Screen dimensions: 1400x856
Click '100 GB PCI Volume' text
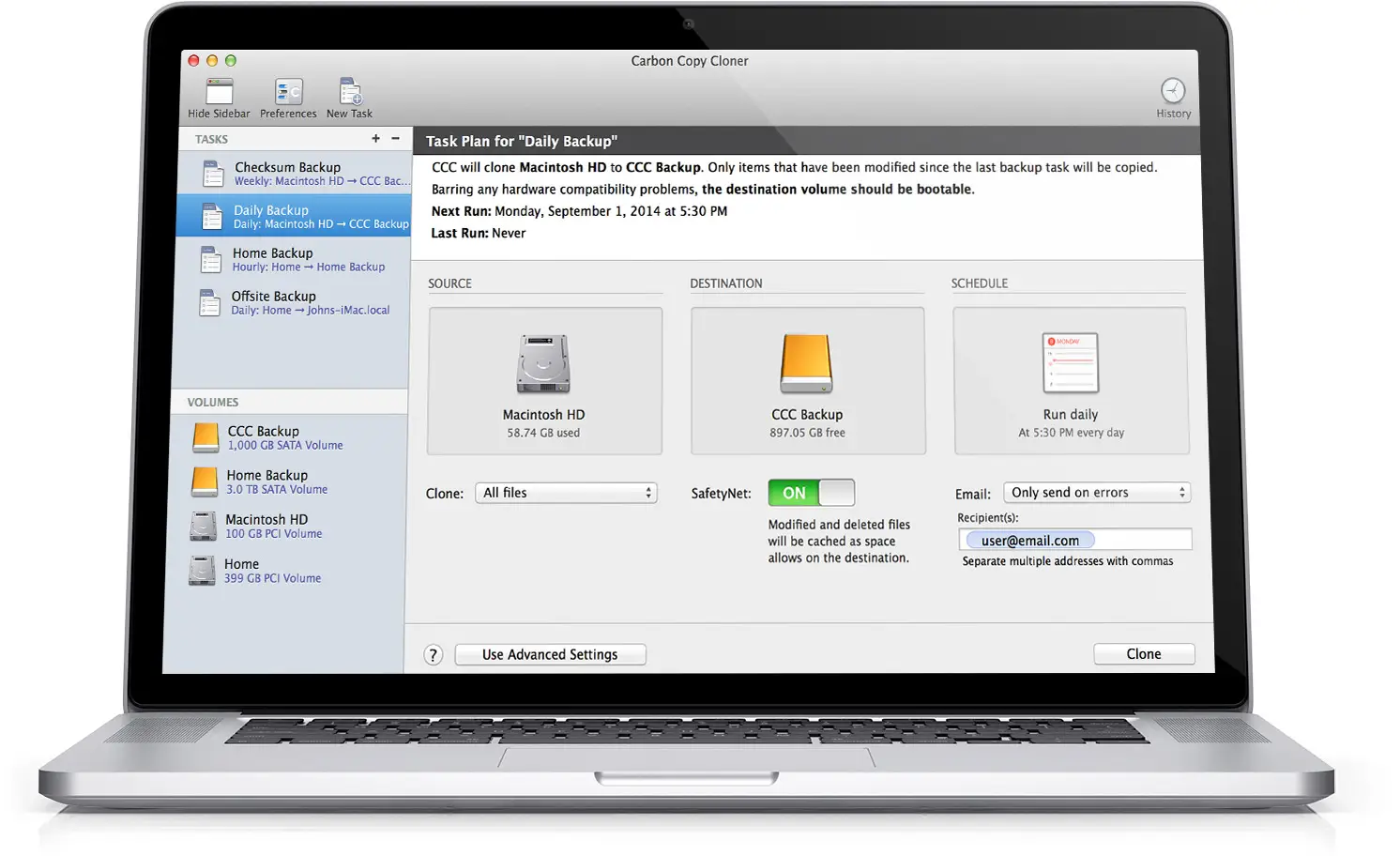tap(274, 534)
